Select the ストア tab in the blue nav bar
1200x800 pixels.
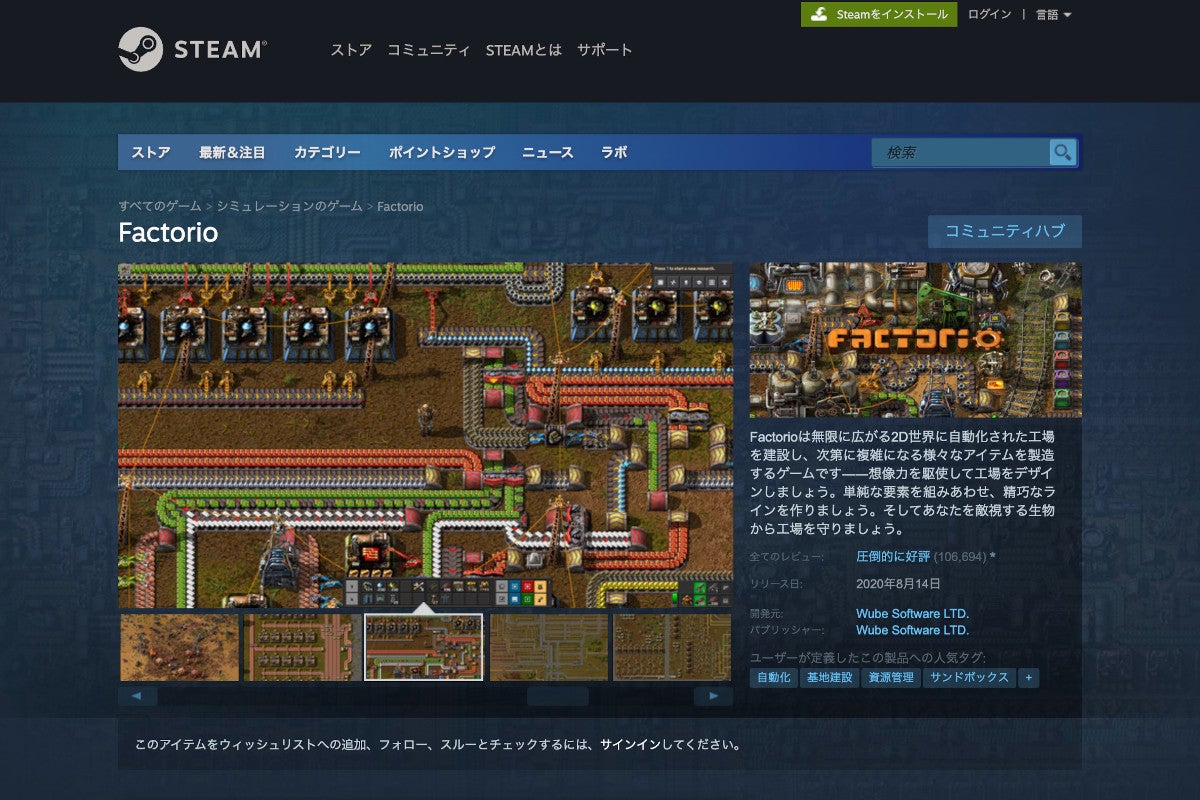tap(151, 153)
